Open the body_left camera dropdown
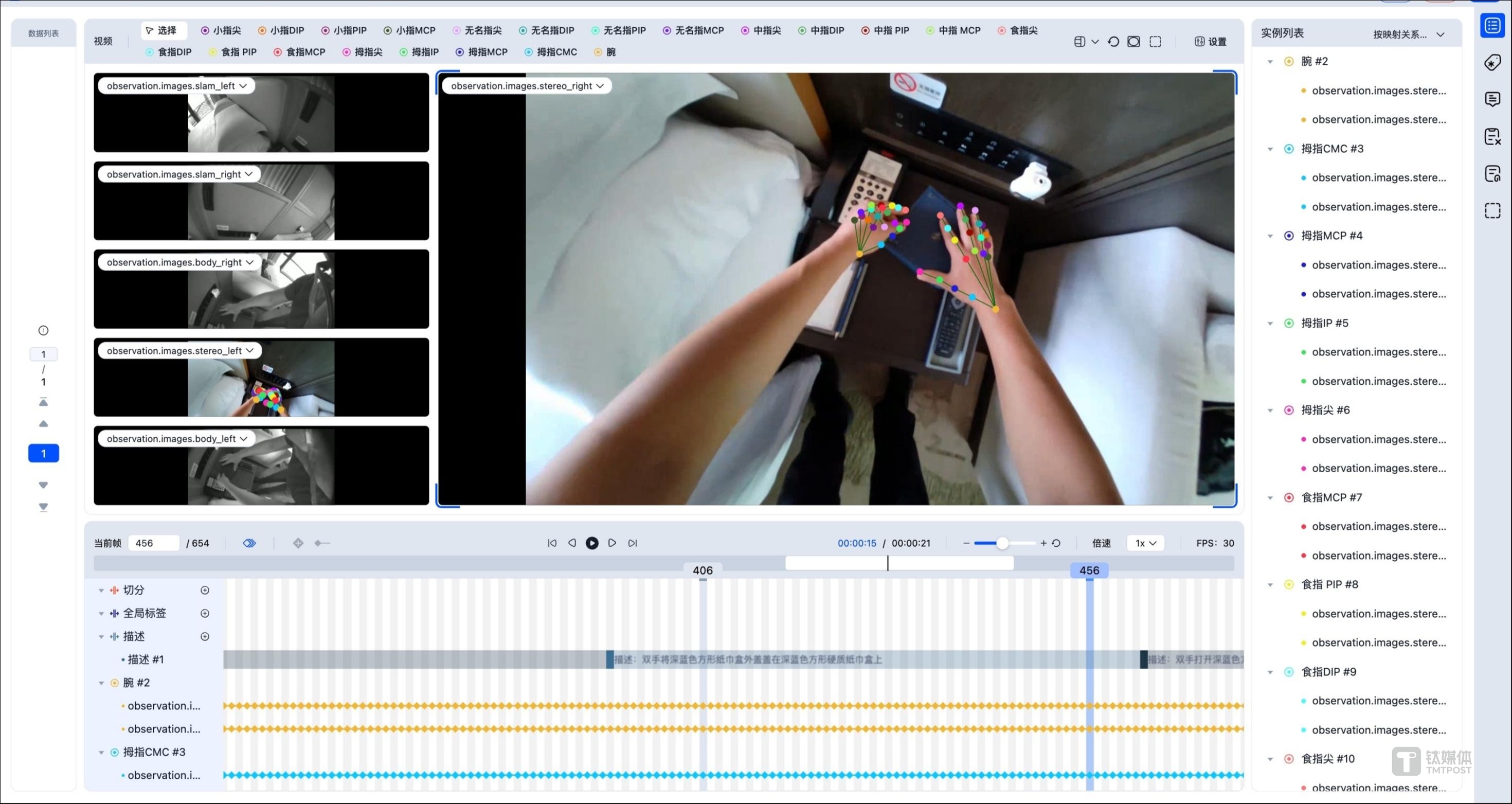1512x804 pixels. point(177,439)
